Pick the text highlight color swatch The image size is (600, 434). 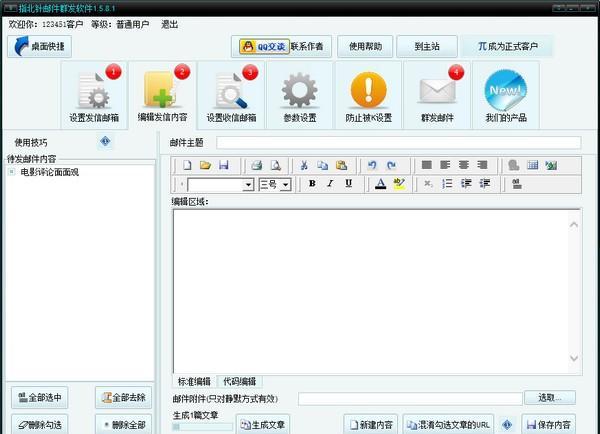click(399, 184)
